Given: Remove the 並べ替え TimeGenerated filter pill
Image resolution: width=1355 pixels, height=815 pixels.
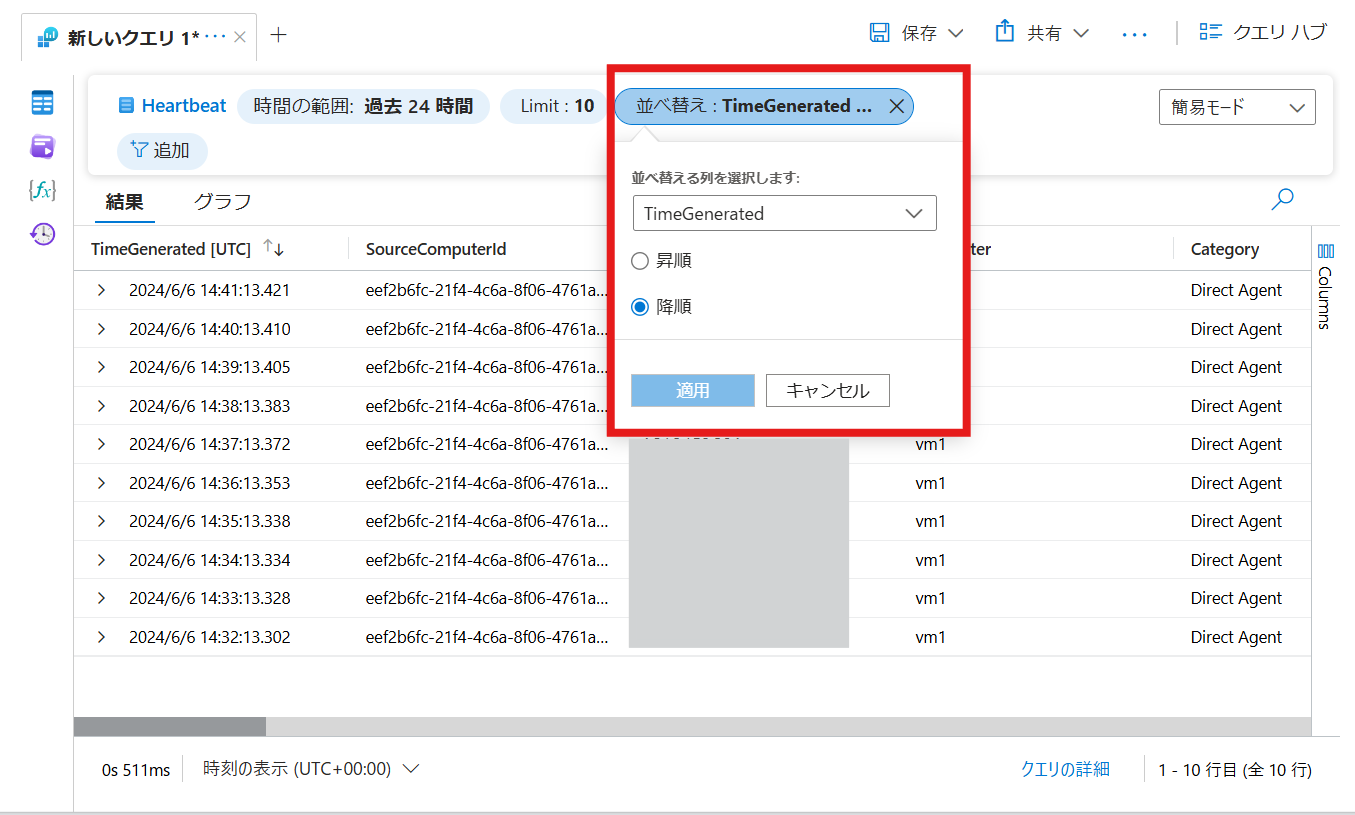Looking at the screenshot, I should point(897,106).
